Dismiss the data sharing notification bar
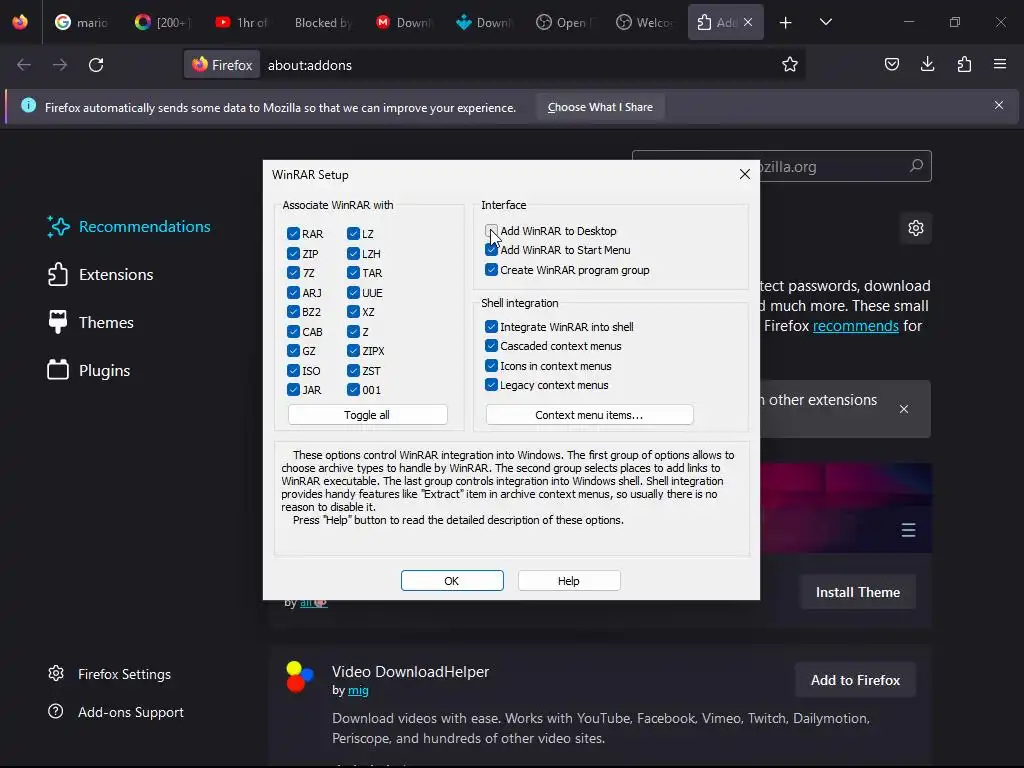1024x768 pixels. (999, 105)
